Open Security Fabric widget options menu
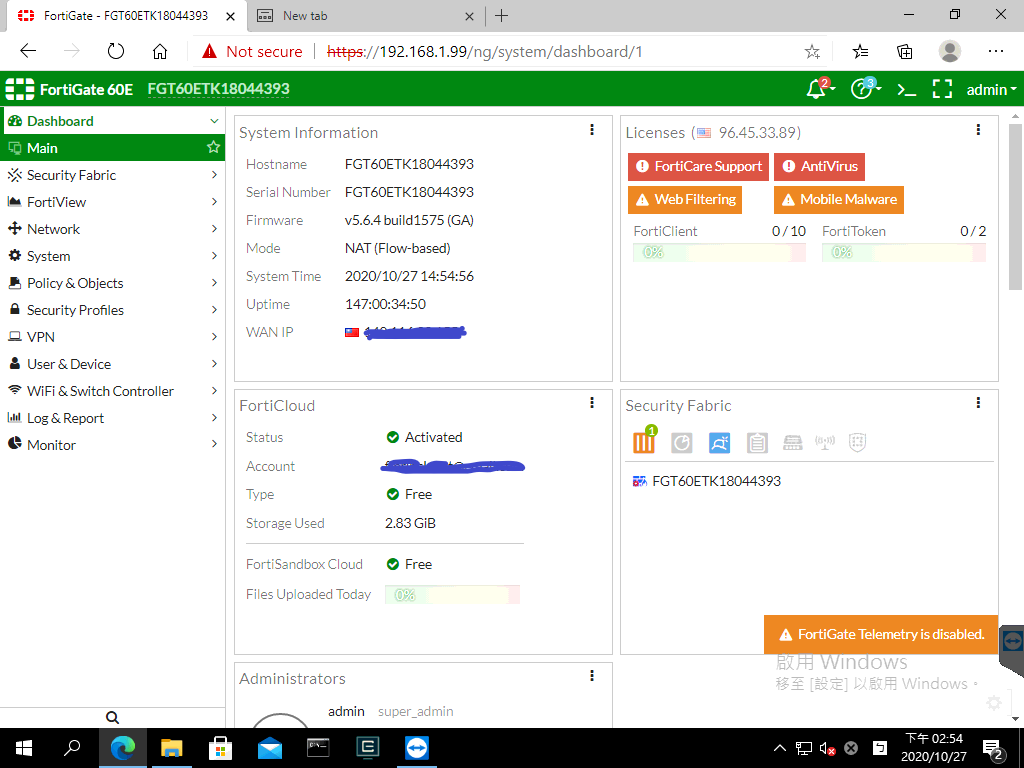Screen dimensions: 1024x768 (978, 403)
